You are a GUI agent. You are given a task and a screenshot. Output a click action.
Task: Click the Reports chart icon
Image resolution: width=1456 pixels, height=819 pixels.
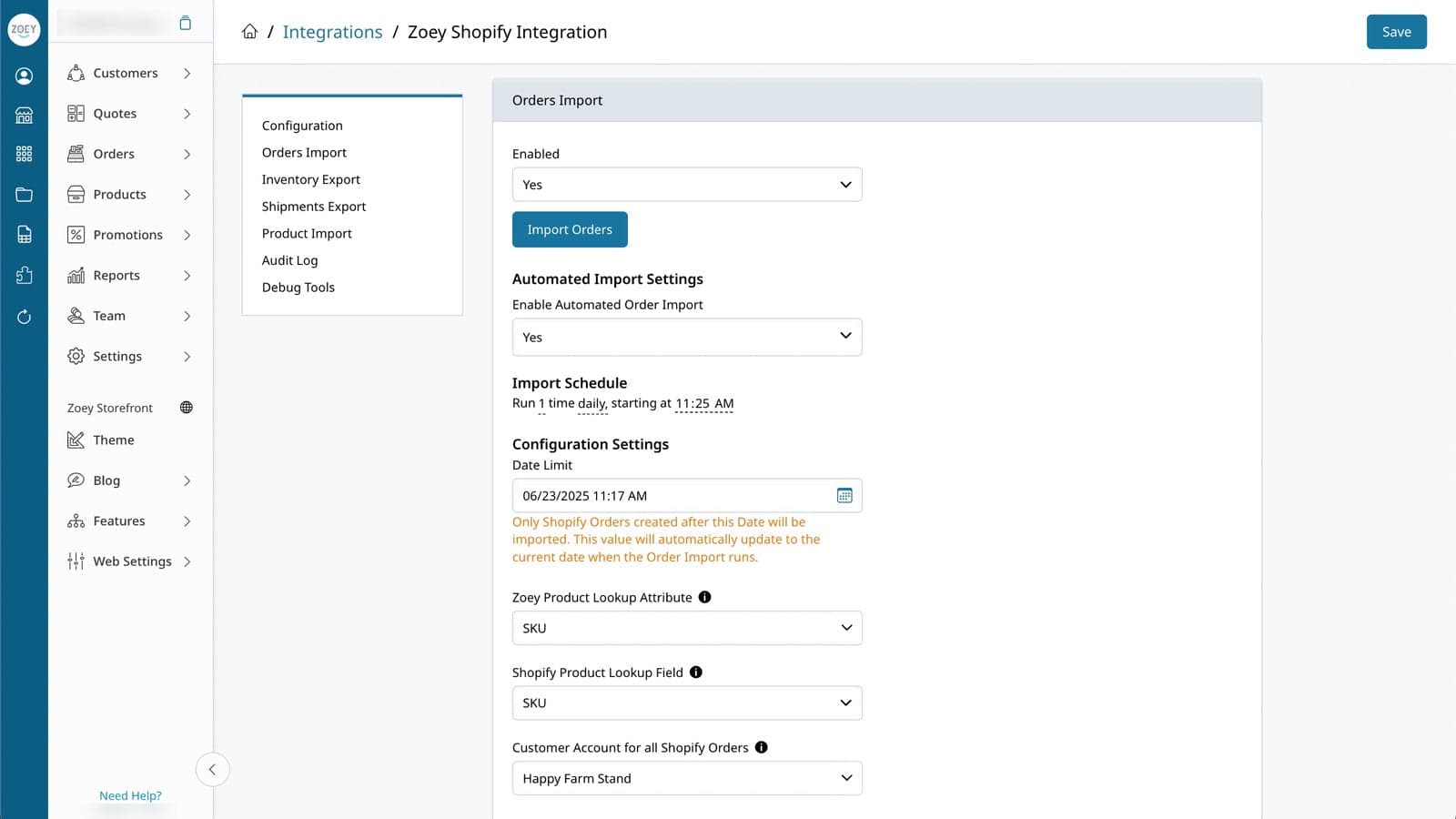[76, 275]
